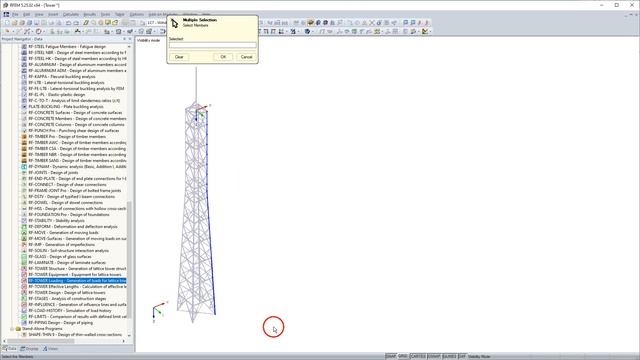Select RF-GLASS - Design of glass surfaces
The height and width of the screenshot is (360, 640).
point(60,257)
